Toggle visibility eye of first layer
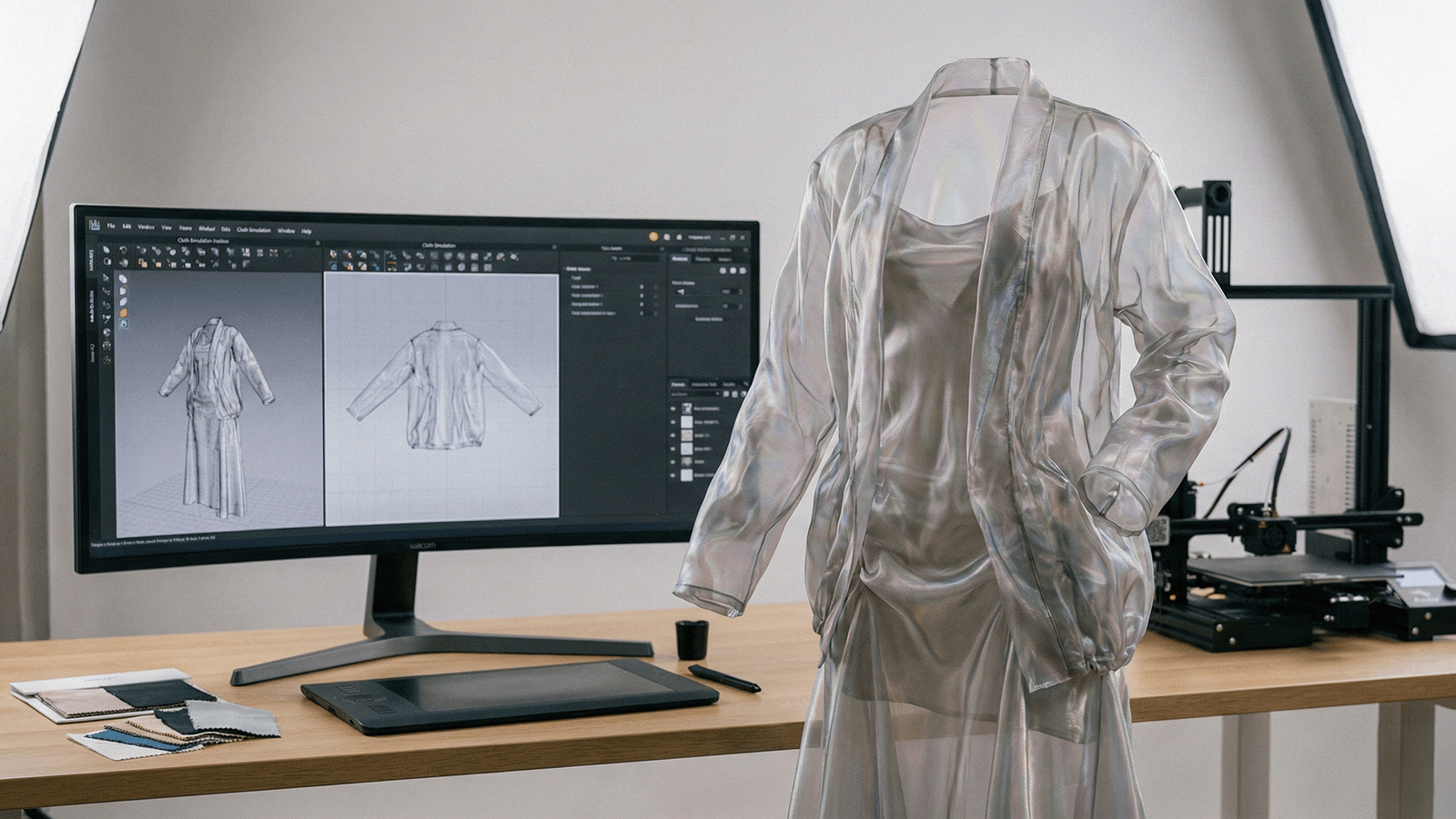 tap(673, 409)
